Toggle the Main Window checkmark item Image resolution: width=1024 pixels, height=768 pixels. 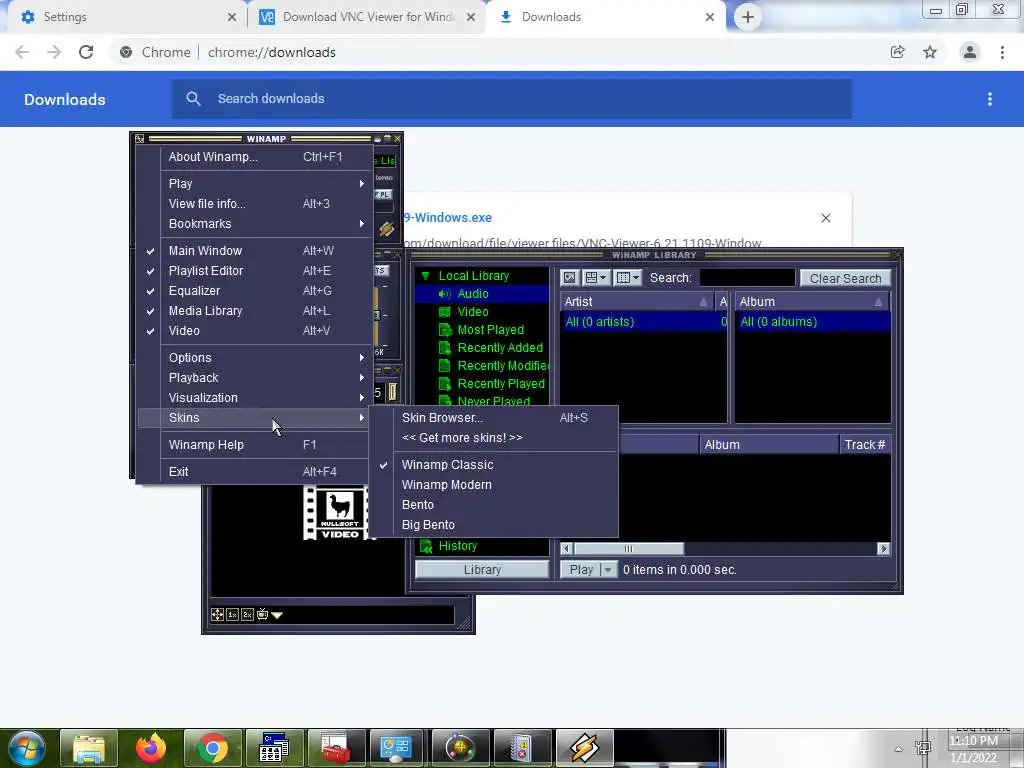point(255,251)
